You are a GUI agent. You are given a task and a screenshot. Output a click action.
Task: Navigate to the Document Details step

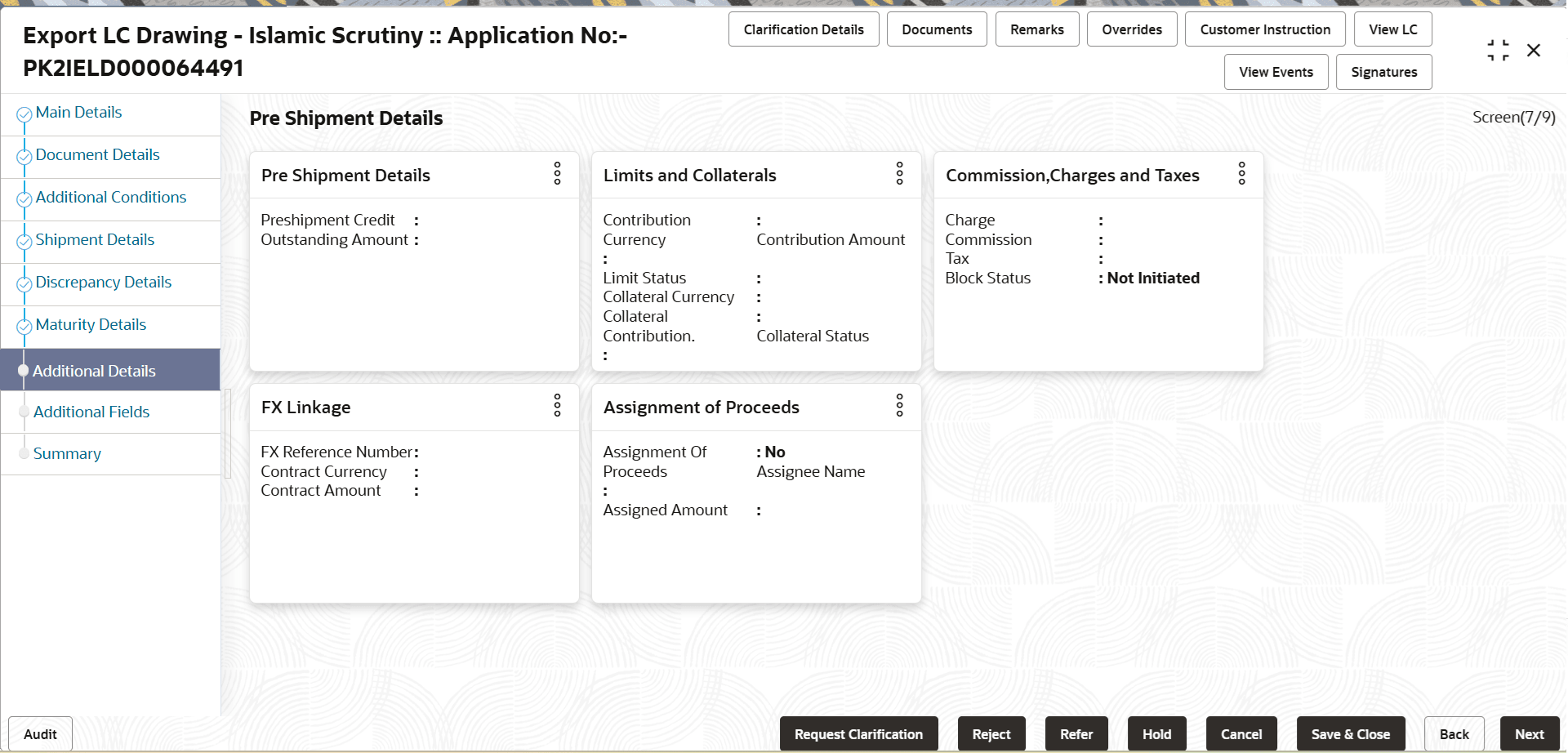click(97, 154)
